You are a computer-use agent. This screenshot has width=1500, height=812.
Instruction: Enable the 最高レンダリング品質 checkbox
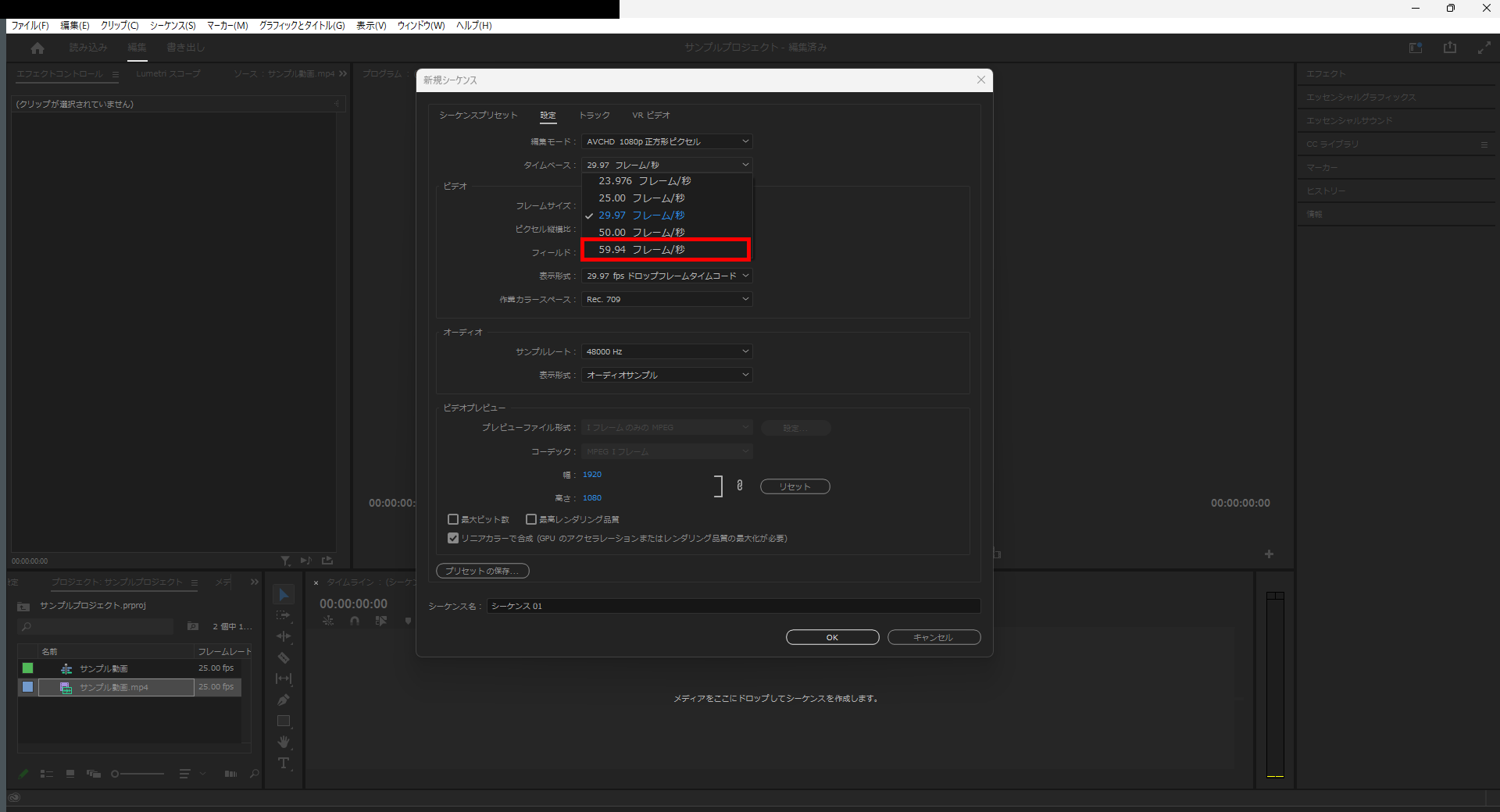(531, 519)
